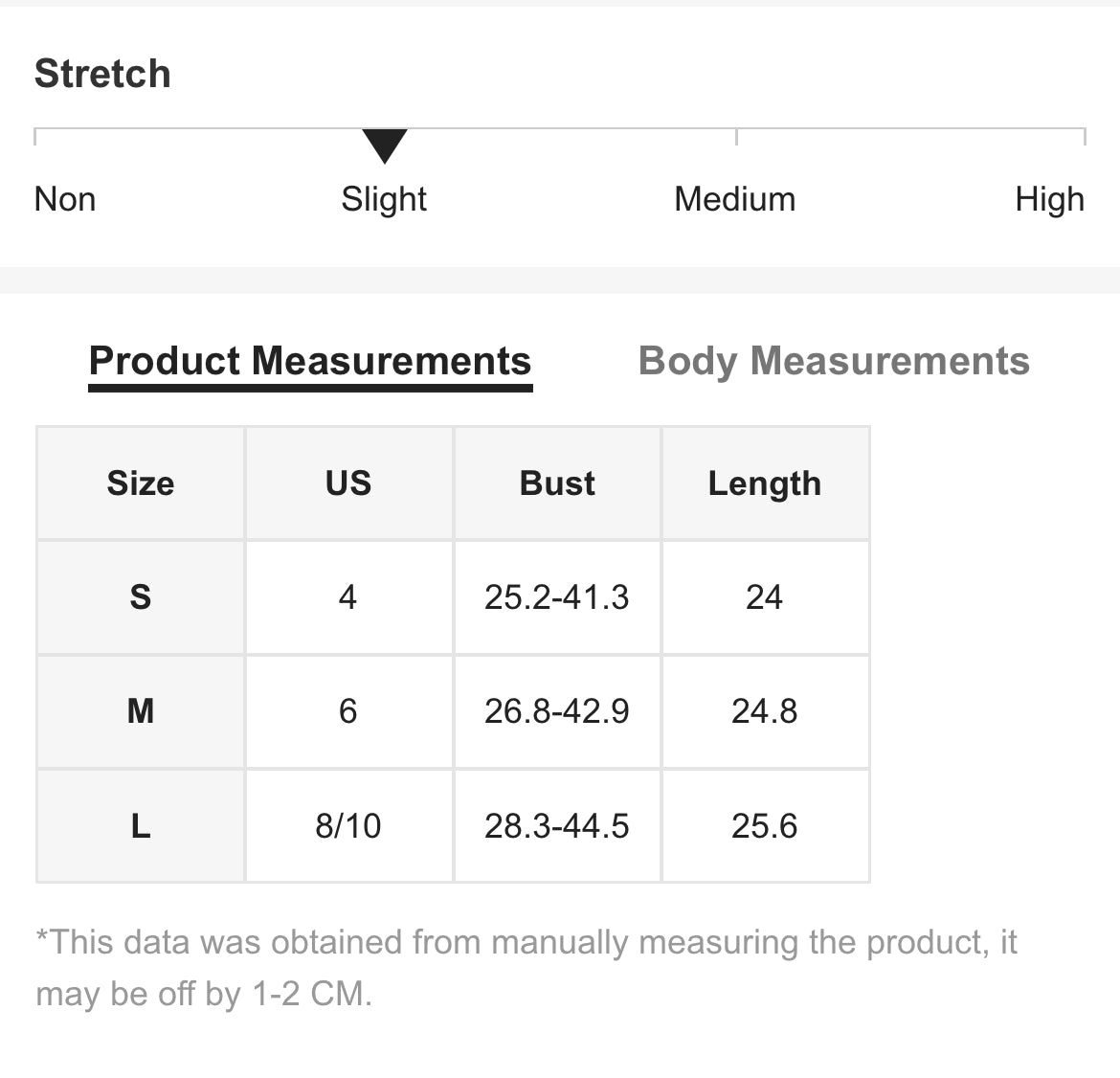Image resolution: width=1120 pixels, height=1078 pixels.
Task: Click the High stretch label
Action: 1049,199
